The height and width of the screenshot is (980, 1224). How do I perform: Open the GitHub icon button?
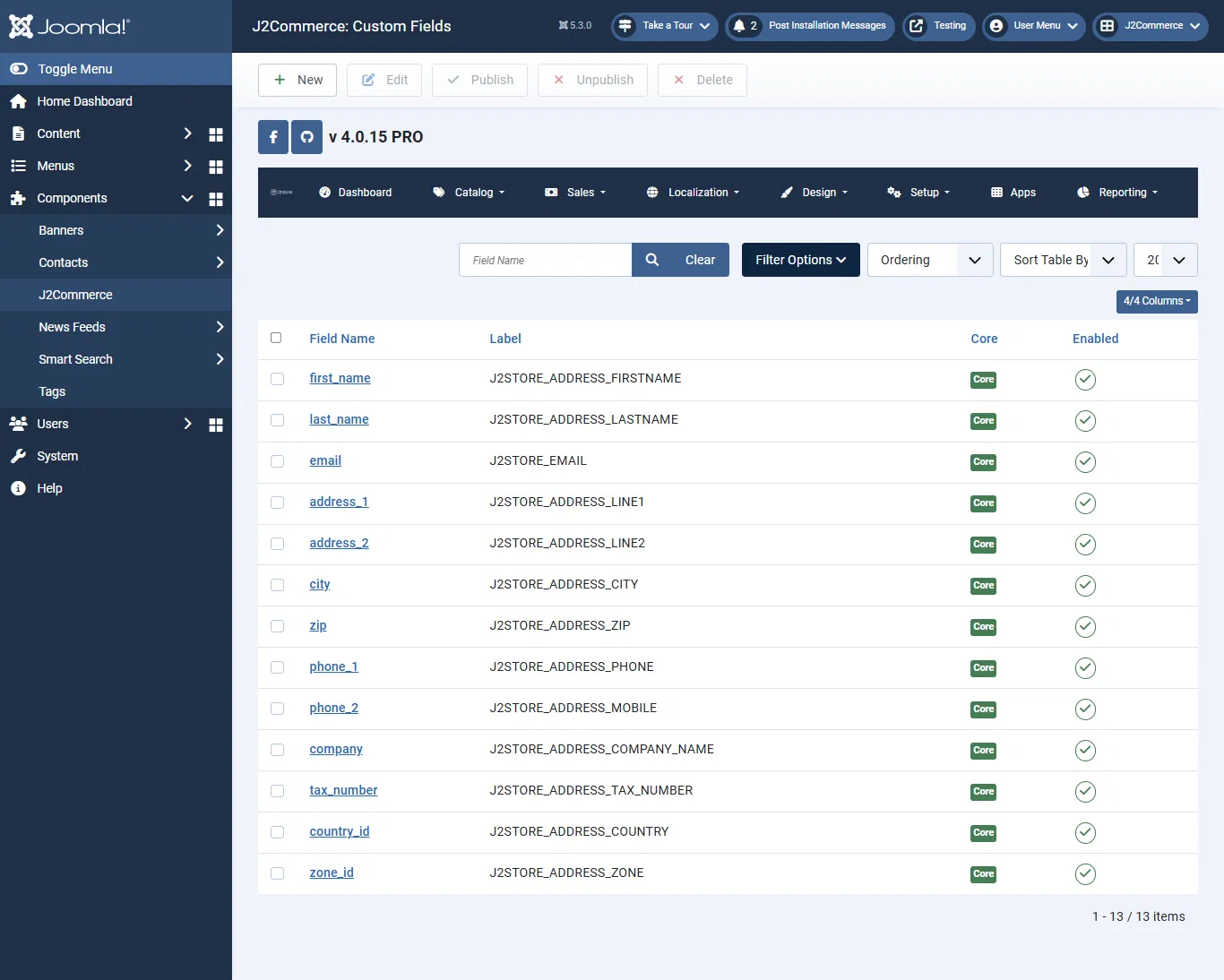tap(306, 137)
